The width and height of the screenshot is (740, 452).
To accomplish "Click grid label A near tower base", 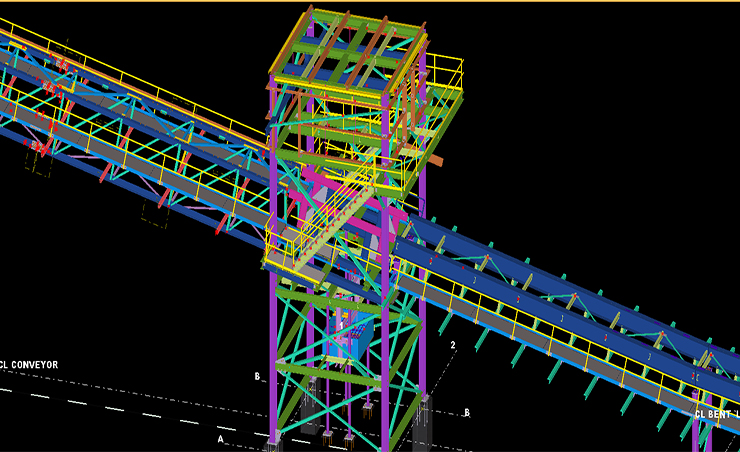I will 221,438.
